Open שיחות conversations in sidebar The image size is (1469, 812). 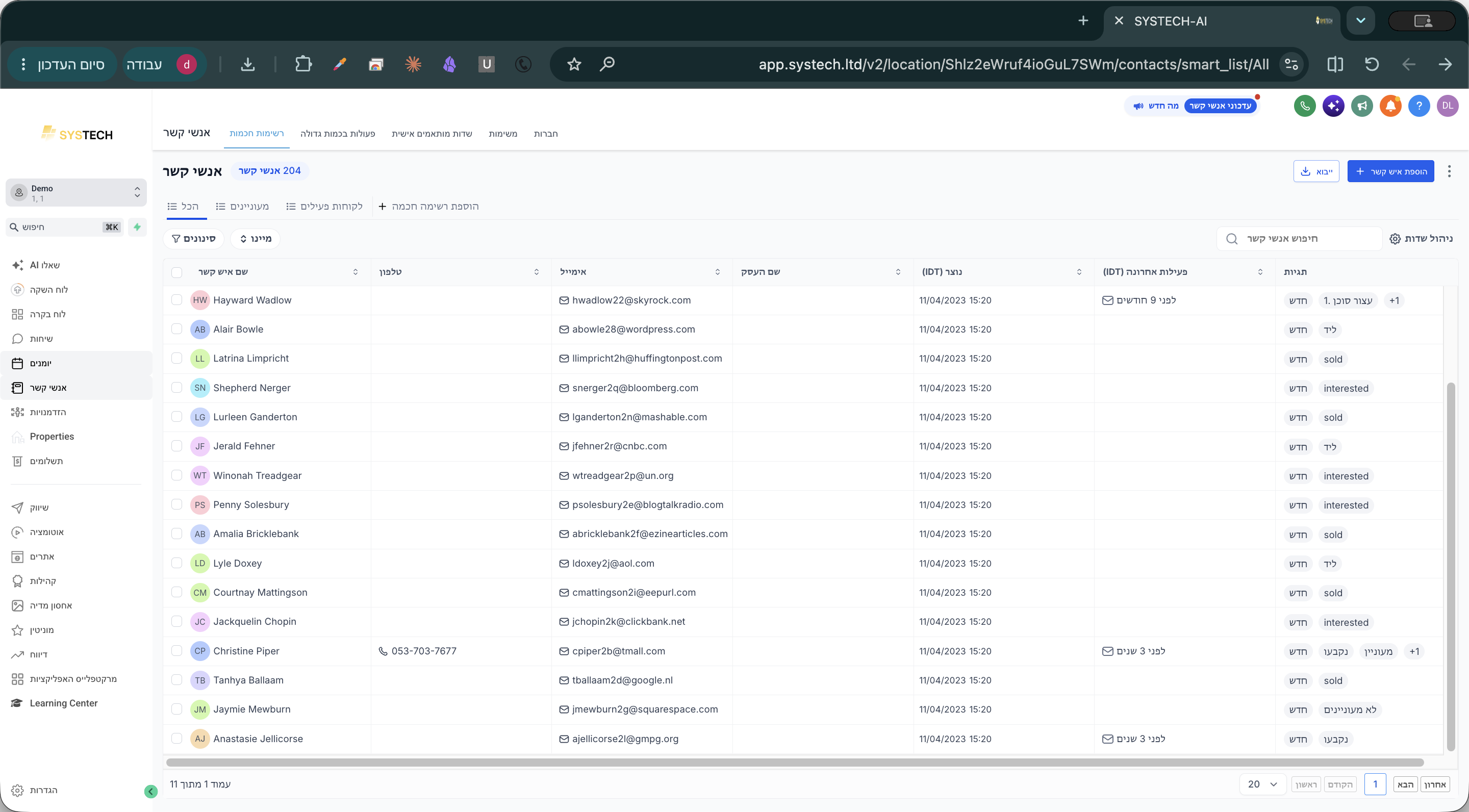pyautogui.click(x=41, y=339)
